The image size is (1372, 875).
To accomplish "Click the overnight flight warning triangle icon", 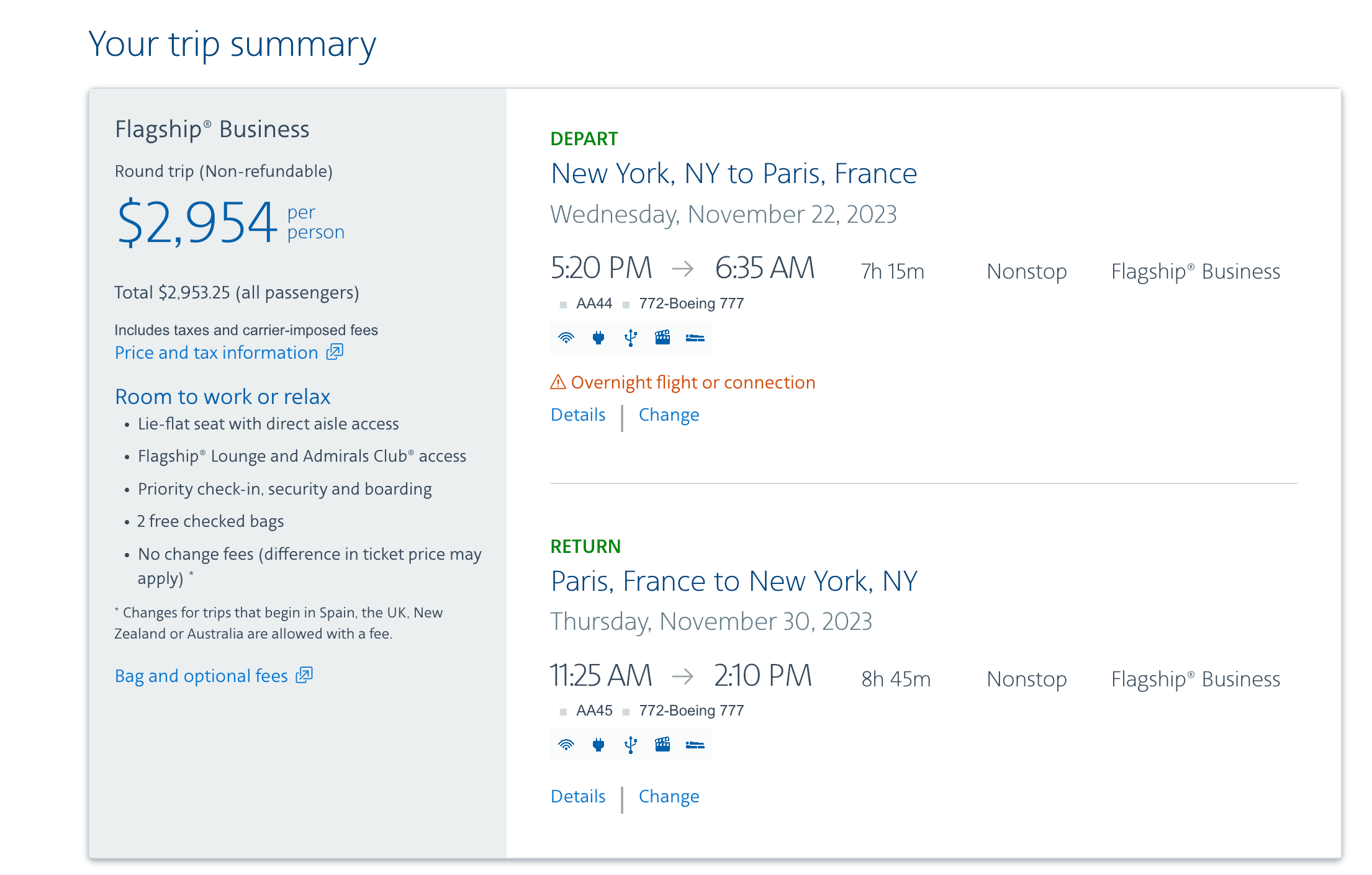I will click(x=558, y=382).
